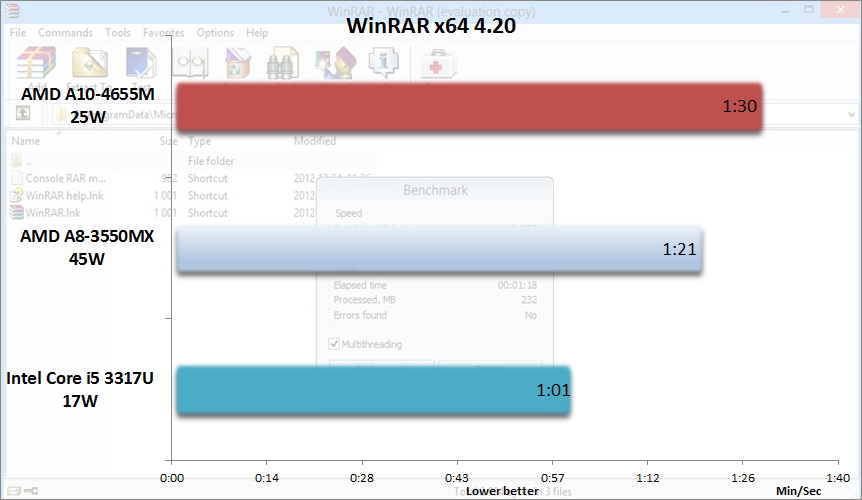Open the Info toolbar icon

tap(383, 63)
